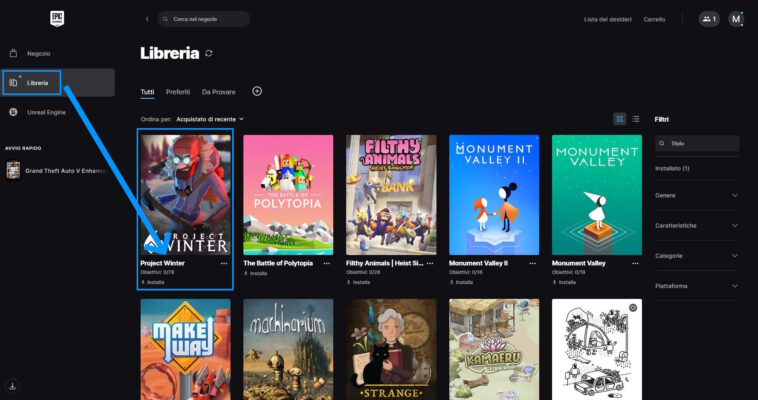Viewport: 758px width, 400px height.
Task: Add a new collection with the plus icon
Action: pyautogui.click(x=257, y=91)
